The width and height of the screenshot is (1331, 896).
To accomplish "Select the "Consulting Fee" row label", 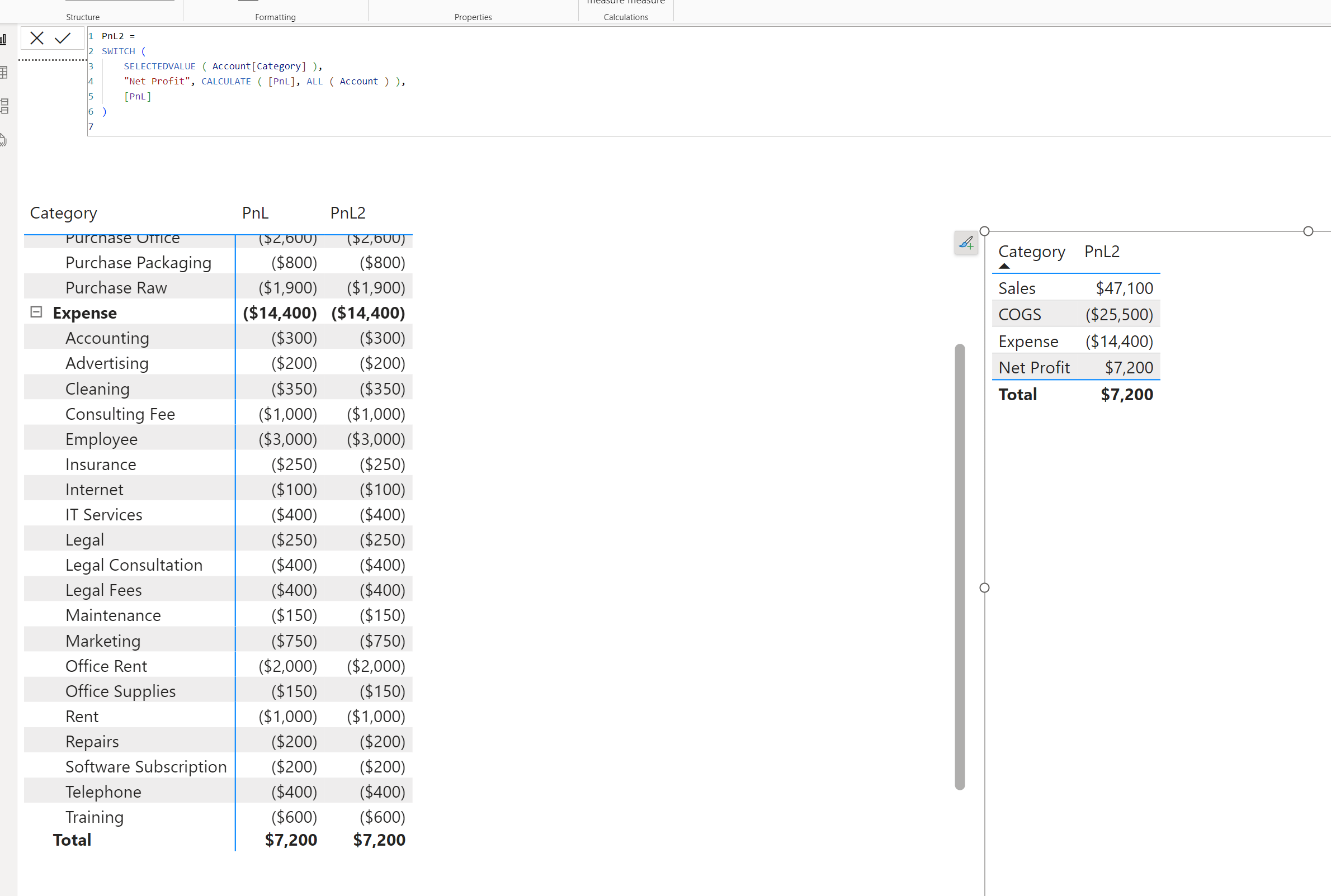I will [120, 414].
